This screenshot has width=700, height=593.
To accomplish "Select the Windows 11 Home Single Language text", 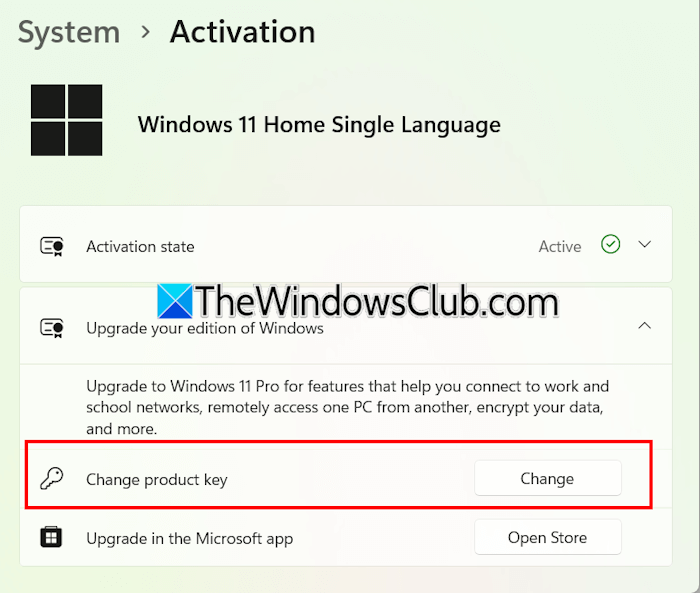I will [319, 125].
